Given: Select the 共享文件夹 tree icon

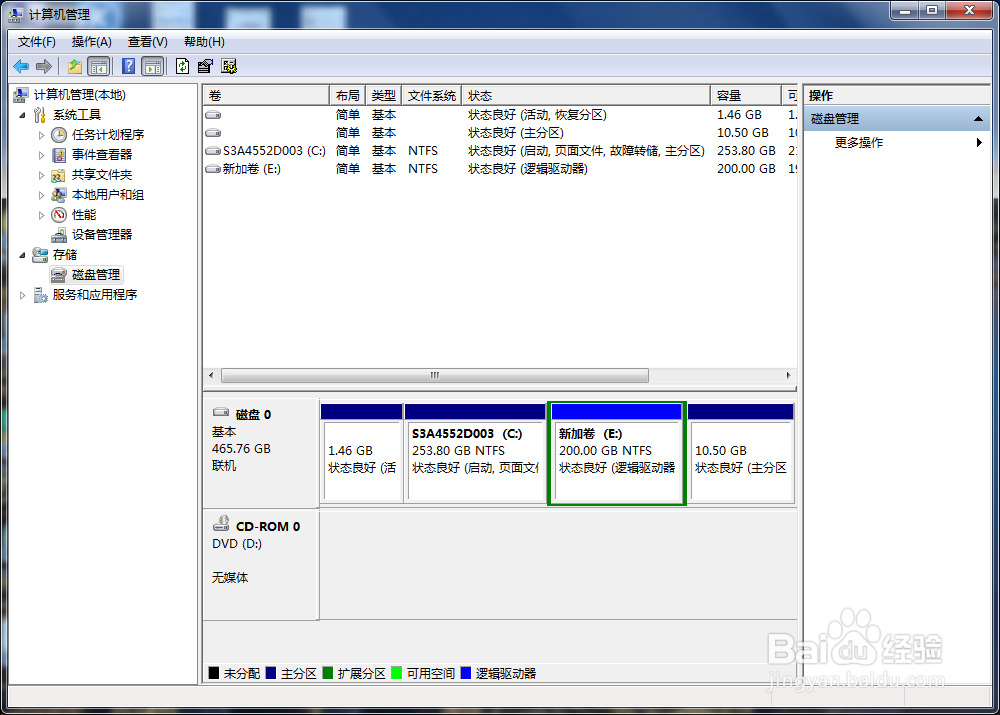Looking at the screenshot, I should point(59,175).
